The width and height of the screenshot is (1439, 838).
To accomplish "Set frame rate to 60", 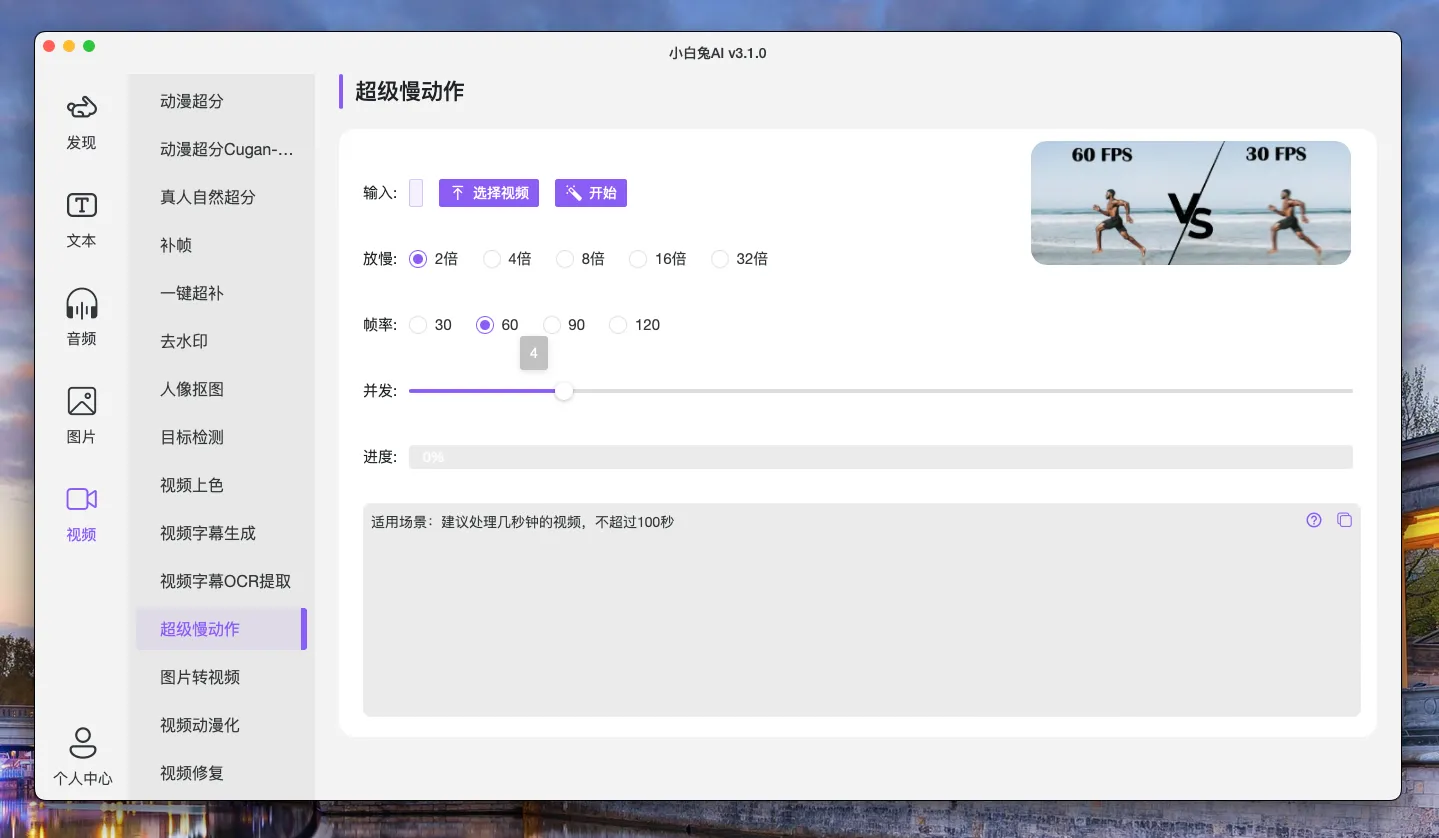I will [x=485, y=325].
